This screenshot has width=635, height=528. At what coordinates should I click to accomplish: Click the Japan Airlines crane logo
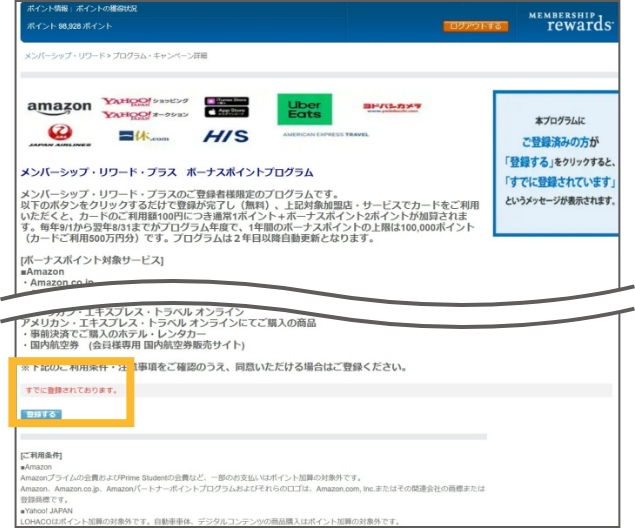[59, 135]
